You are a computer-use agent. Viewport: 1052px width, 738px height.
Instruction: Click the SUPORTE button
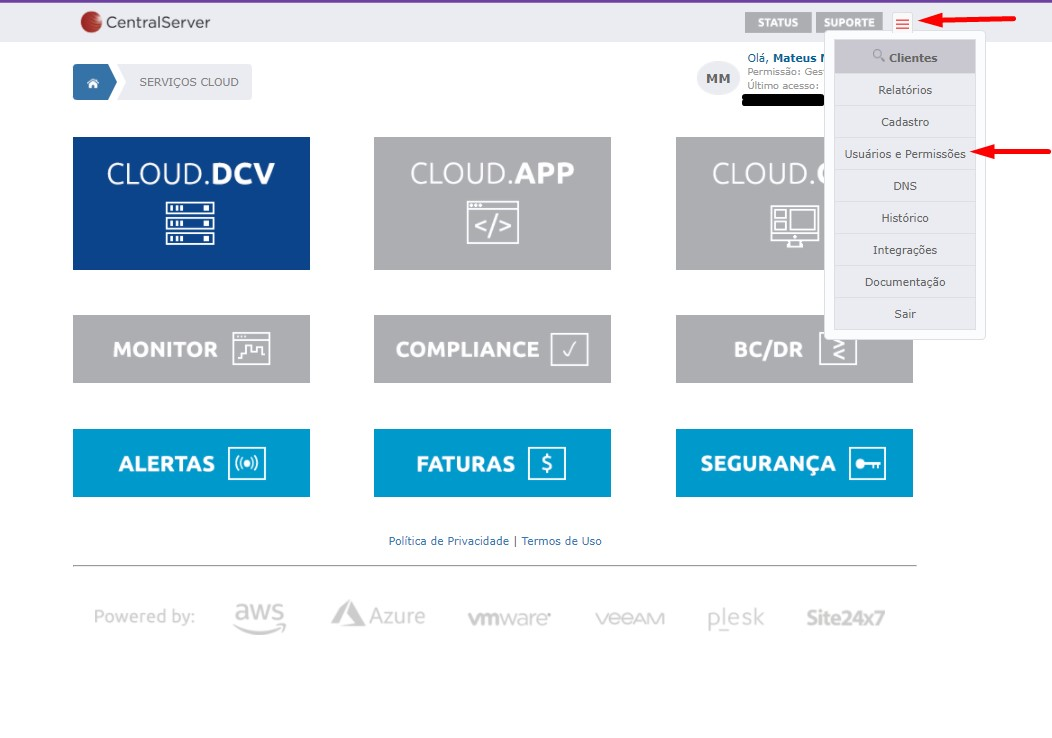(x=849, y=23)
